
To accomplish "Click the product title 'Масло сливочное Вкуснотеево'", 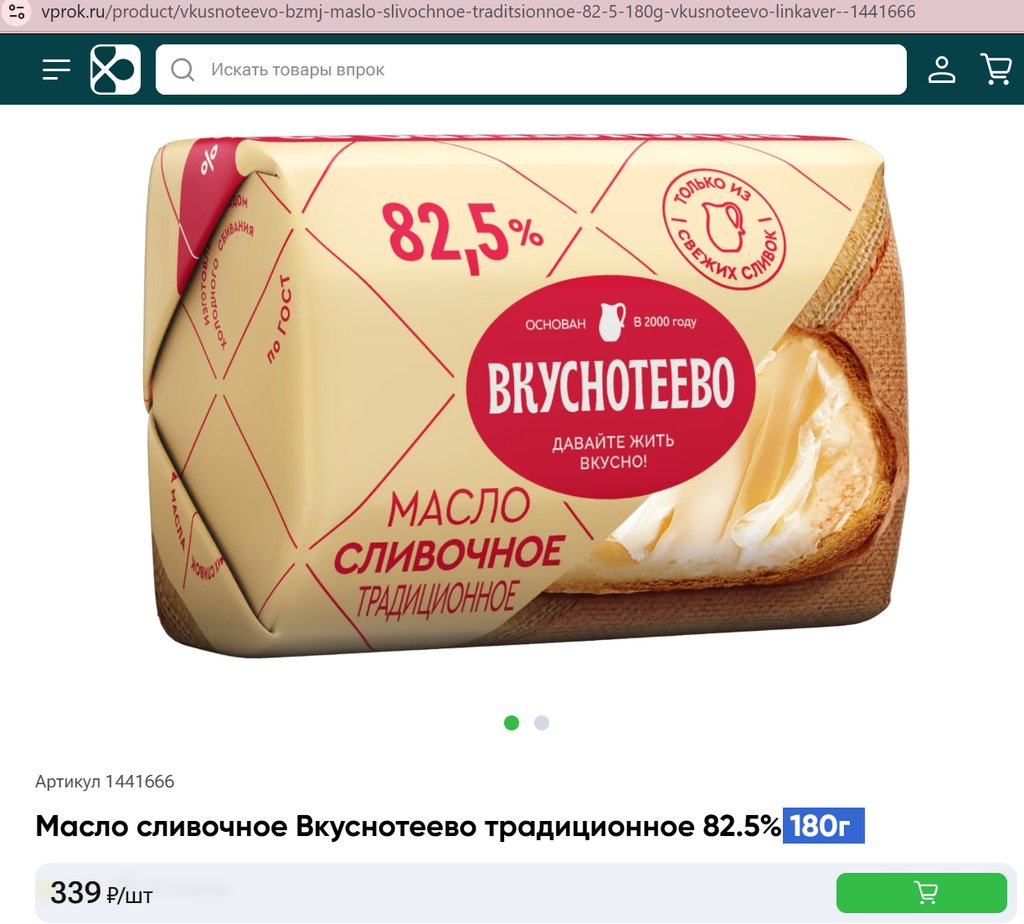I will [x=256, y=826].
